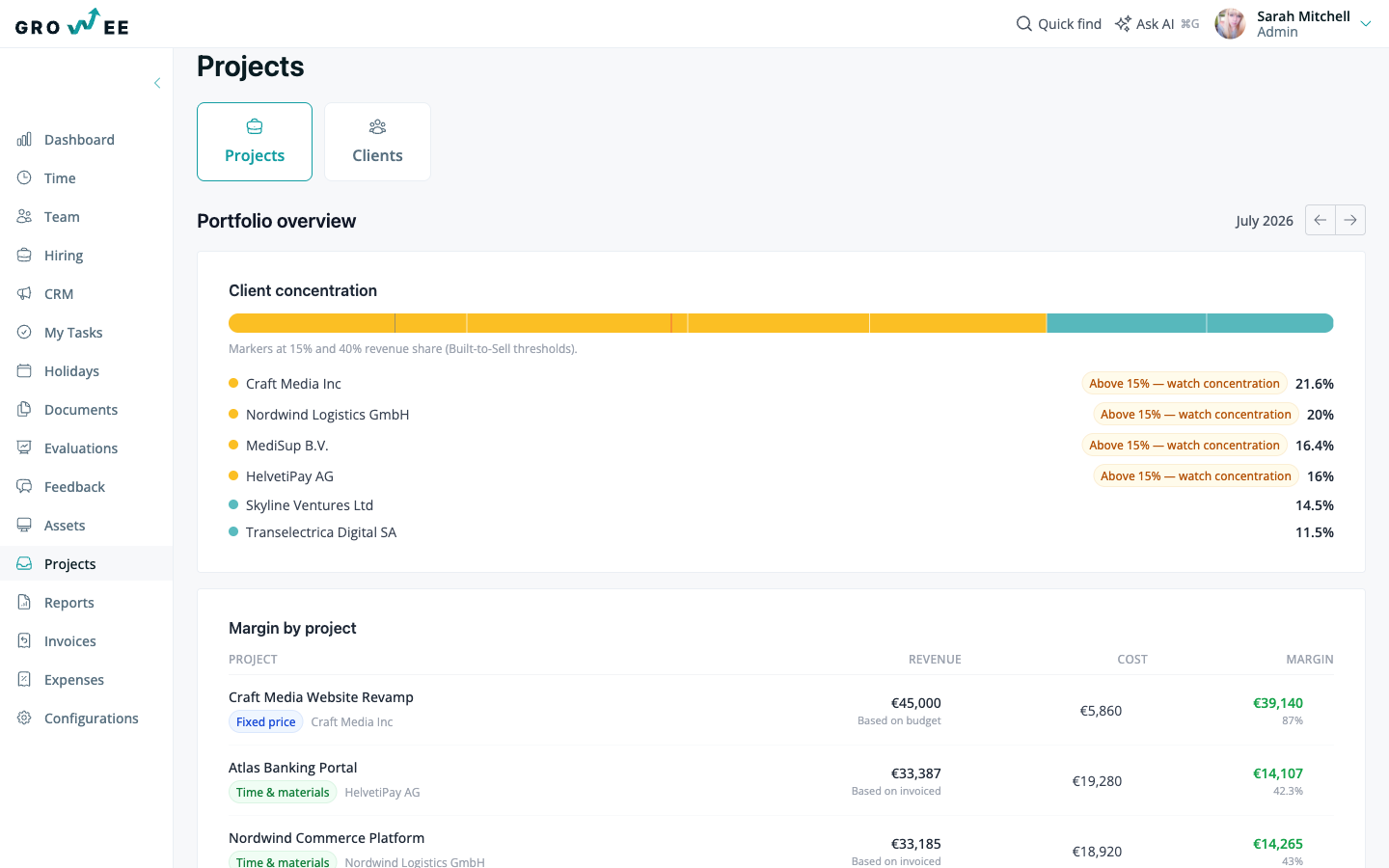Click the Documents icon in sidebar

(24, 410)
